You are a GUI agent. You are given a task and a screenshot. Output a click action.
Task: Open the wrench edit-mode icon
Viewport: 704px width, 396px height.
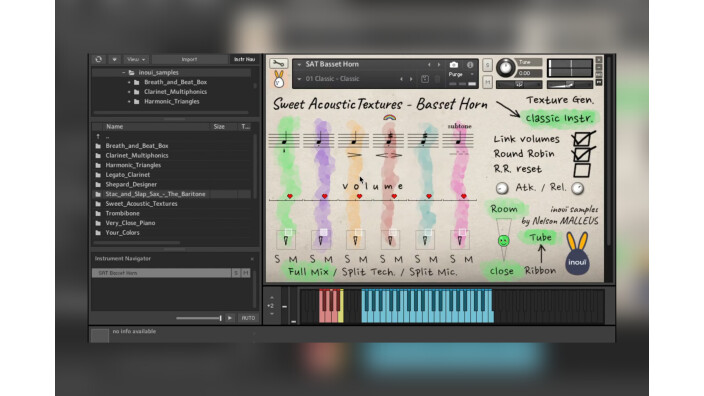click(278, 64)
